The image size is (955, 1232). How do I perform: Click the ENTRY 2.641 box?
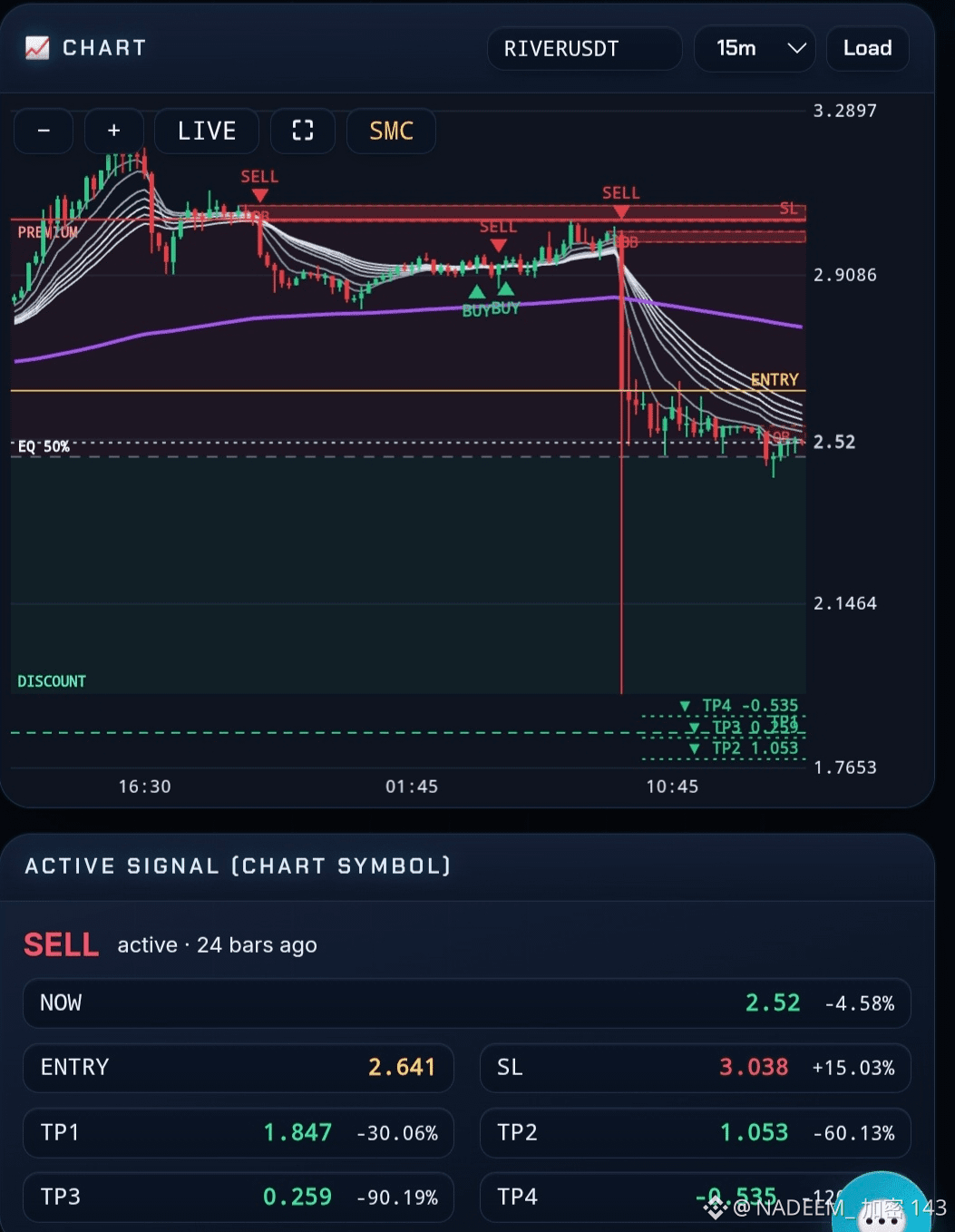pos(239,1068)
